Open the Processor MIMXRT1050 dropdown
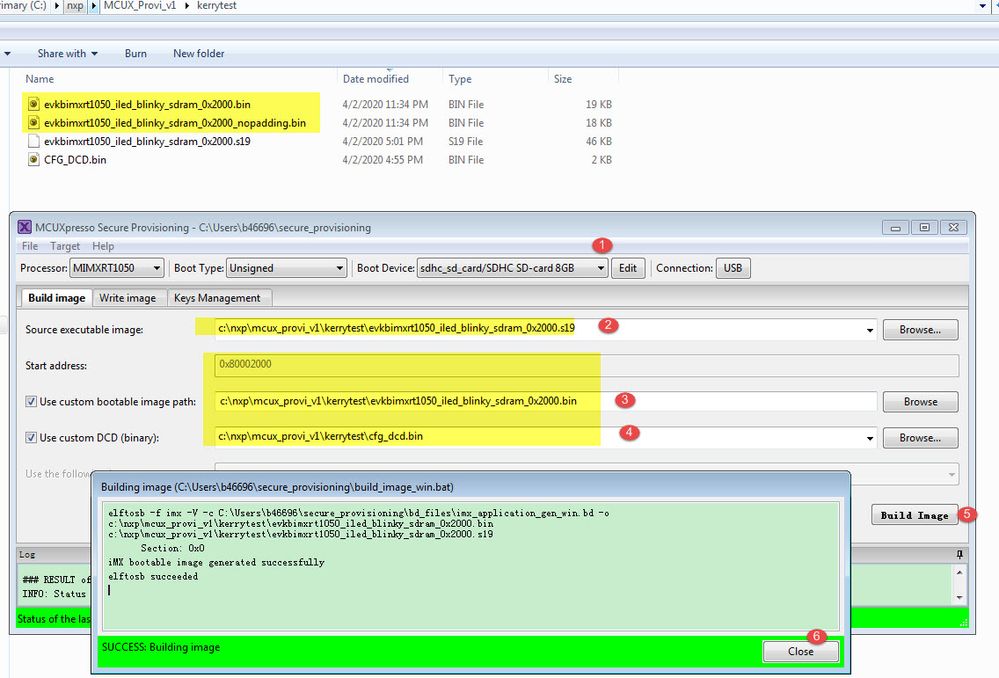Image resolution: width=999 pixels, height=678 pixels. [x=117, y=268]
